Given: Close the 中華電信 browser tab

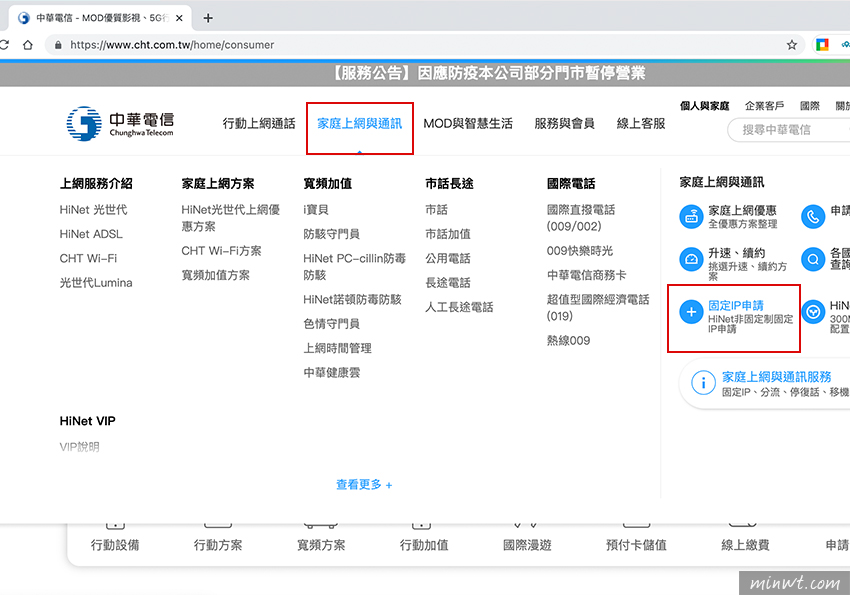Looking at the screenshot, I should (179, 18).
